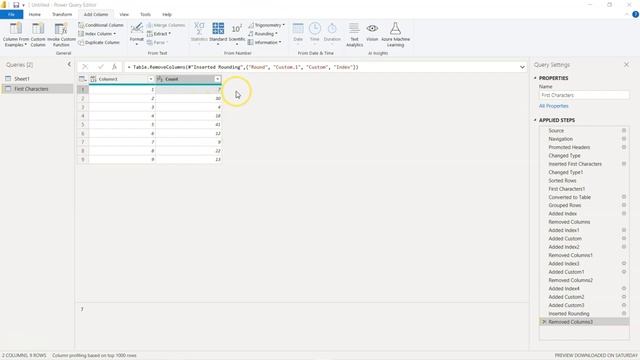Open settings gear for Inserted Rounding

coord(624,313)
